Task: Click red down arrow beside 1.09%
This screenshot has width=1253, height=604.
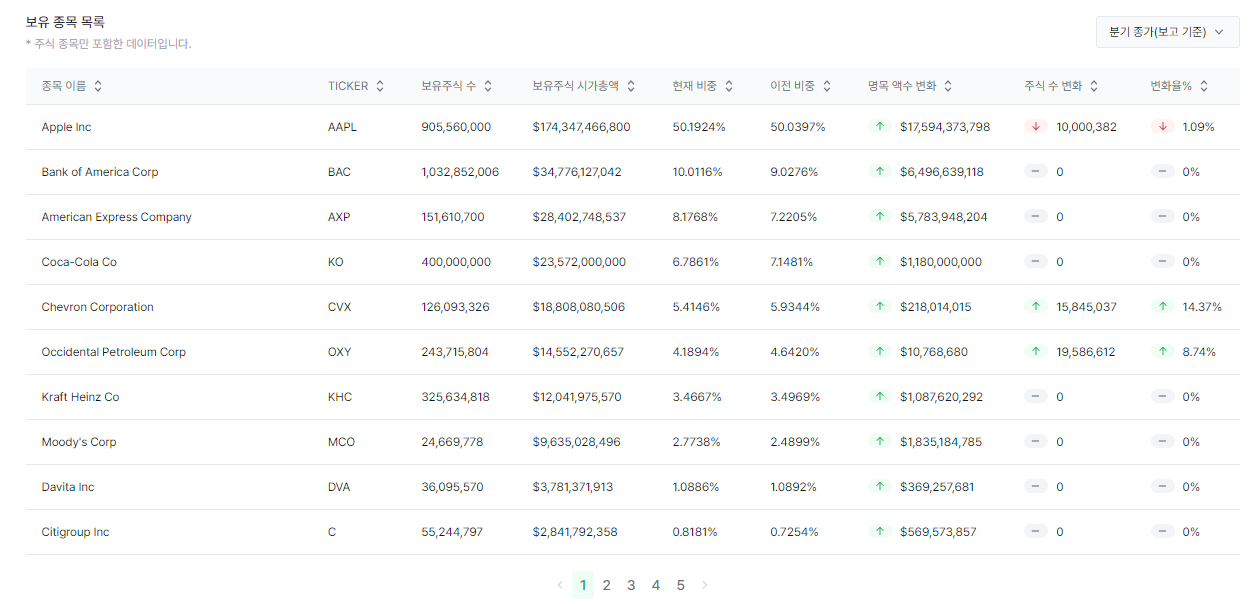Action: pyautogui.click(x=1162, y=127)
